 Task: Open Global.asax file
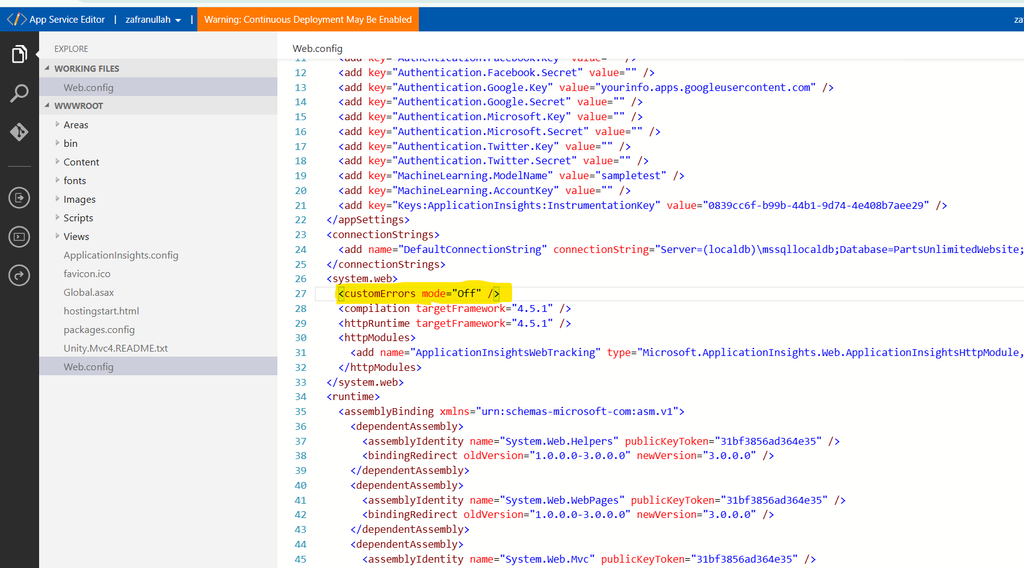point(89,292)
